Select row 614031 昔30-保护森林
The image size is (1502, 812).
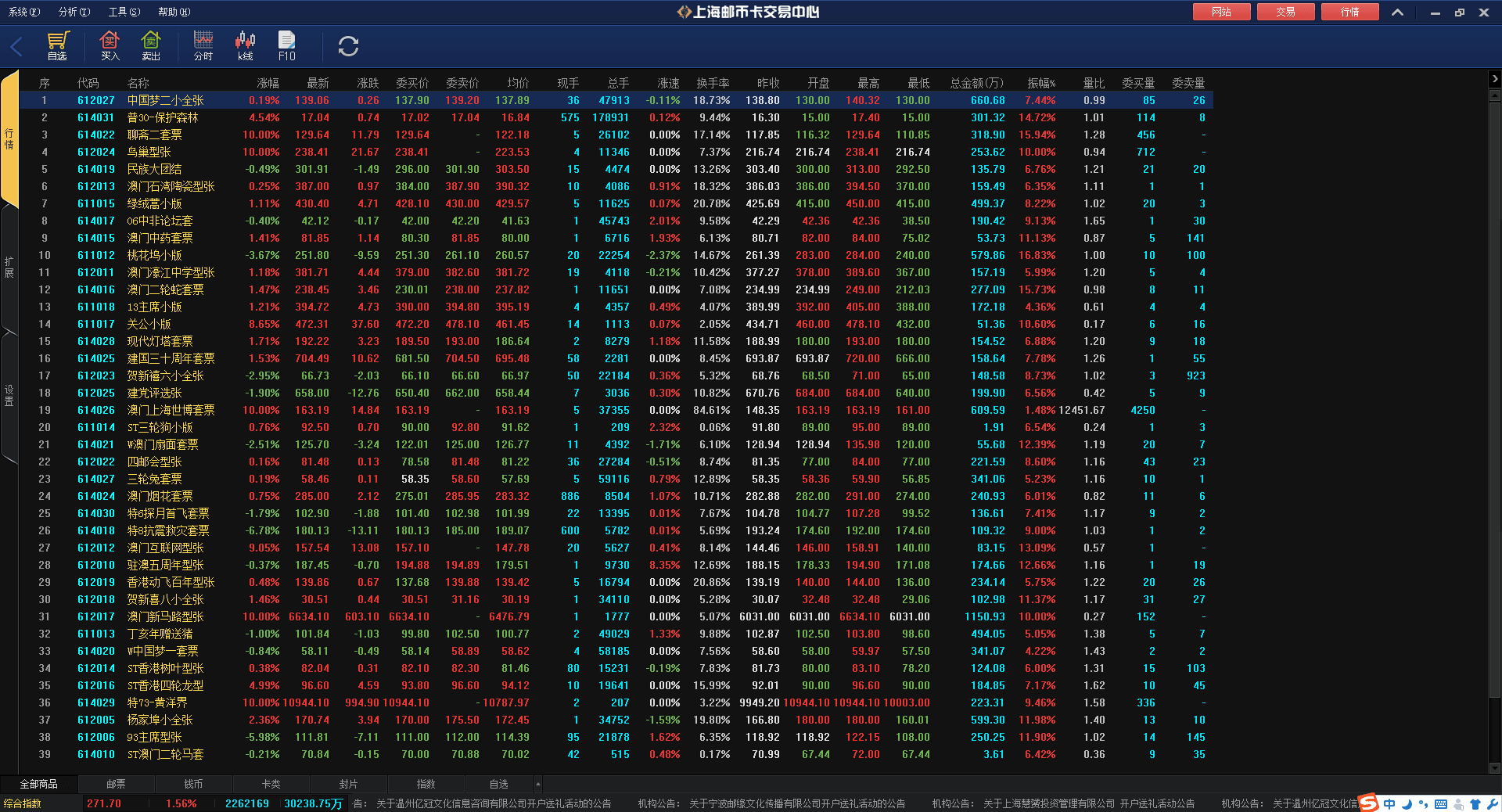coord(163,117)
